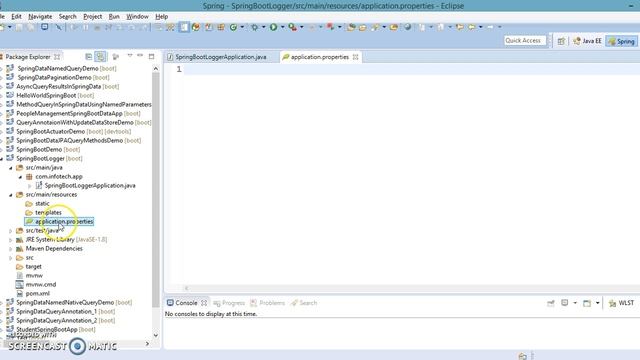Open the Help menu
Image resolution: width=640 pixels, height=360 pixels.
point(162,16)
